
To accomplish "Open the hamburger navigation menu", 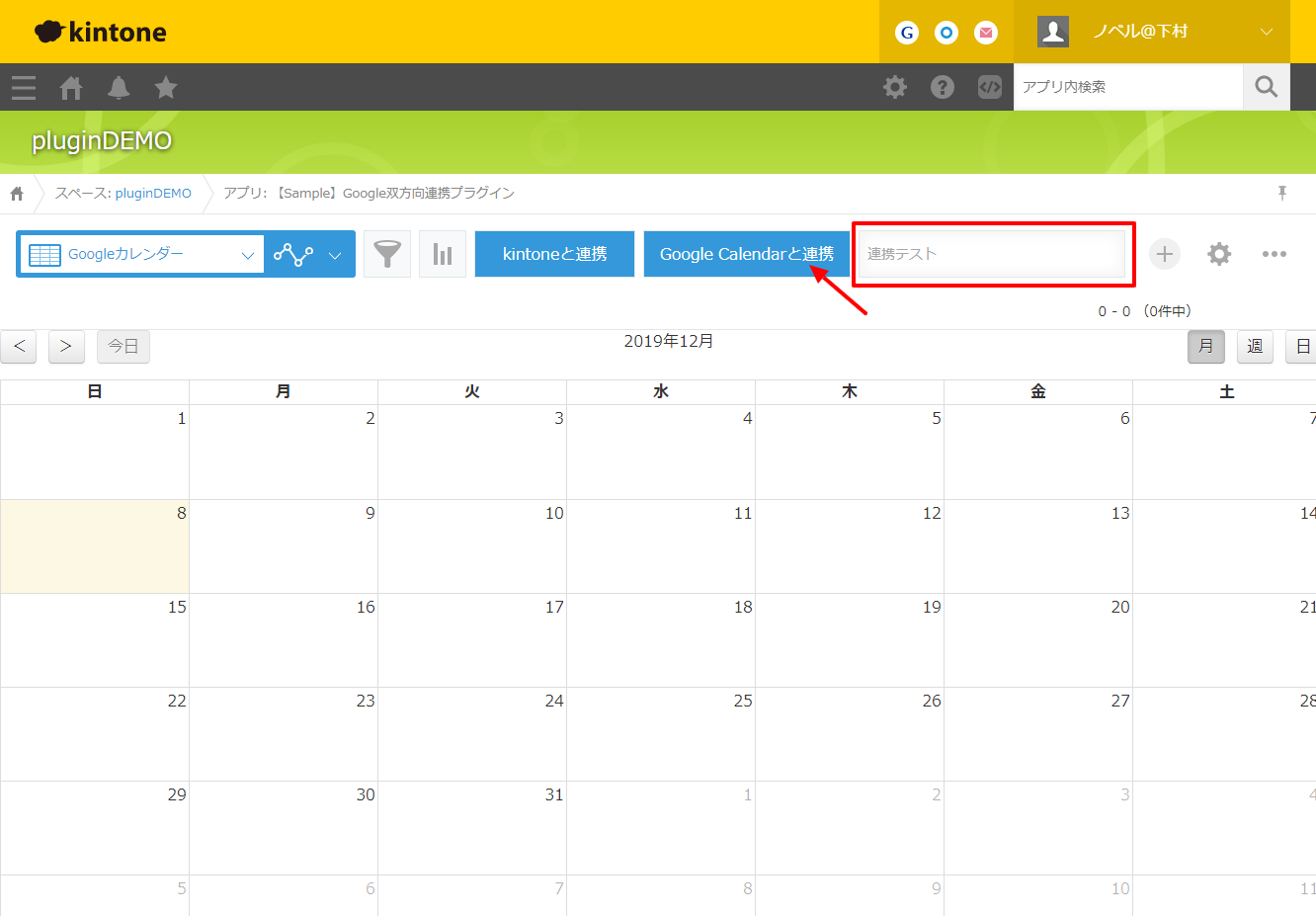I will (24, 88).
